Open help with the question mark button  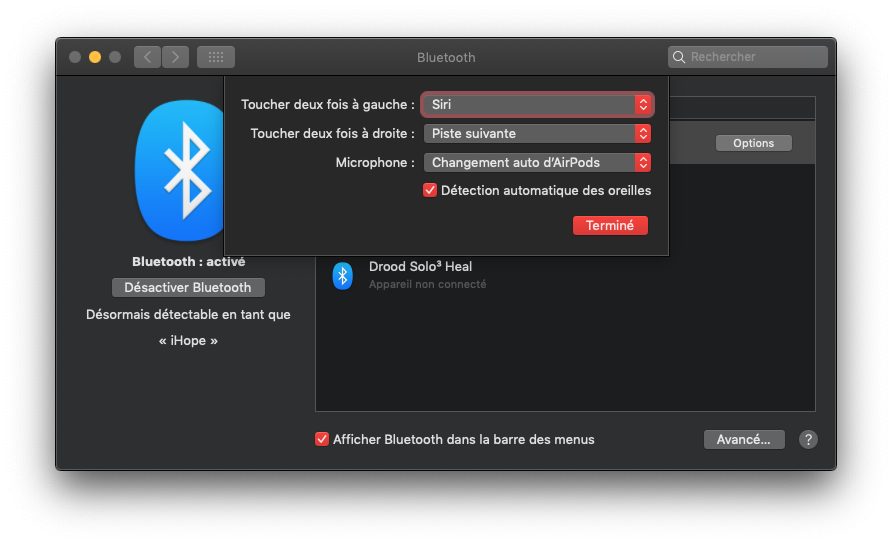808,439
